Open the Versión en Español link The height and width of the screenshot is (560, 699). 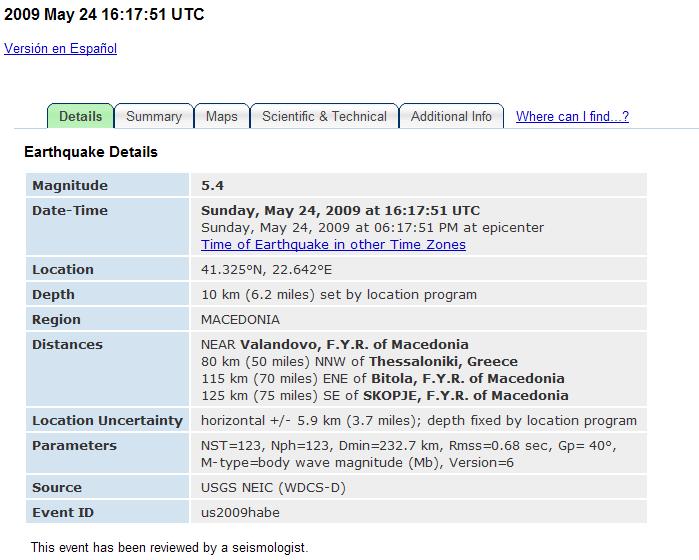[x=61, y=48]
